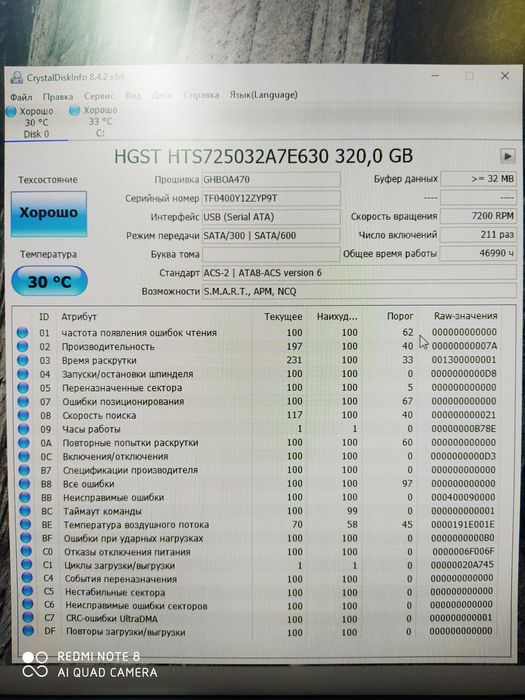Open the Файл menu
Viewport: 525px width, 700px height.
[21, 96]
